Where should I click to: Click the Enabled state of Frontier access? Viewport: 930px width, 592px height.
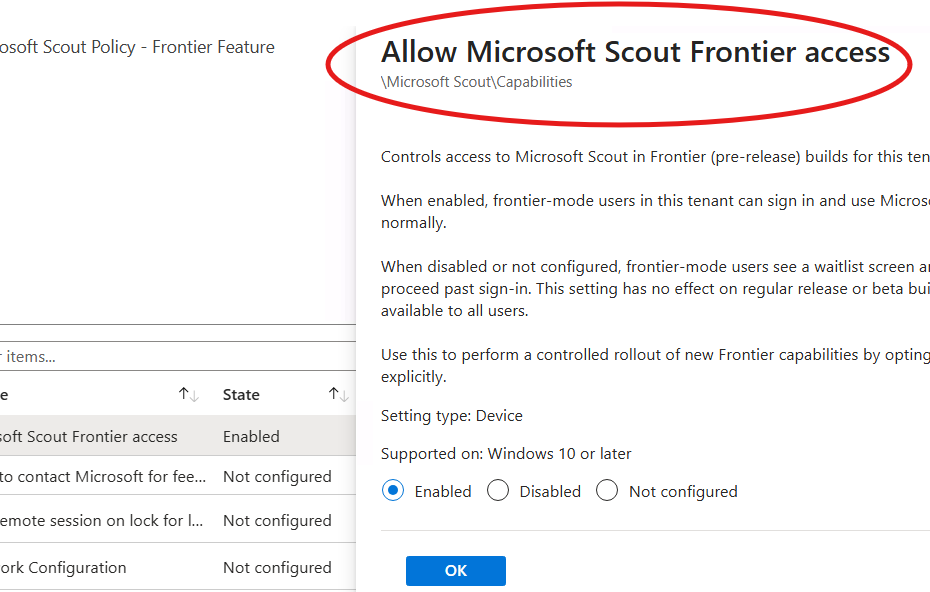(x=251, y=437)
